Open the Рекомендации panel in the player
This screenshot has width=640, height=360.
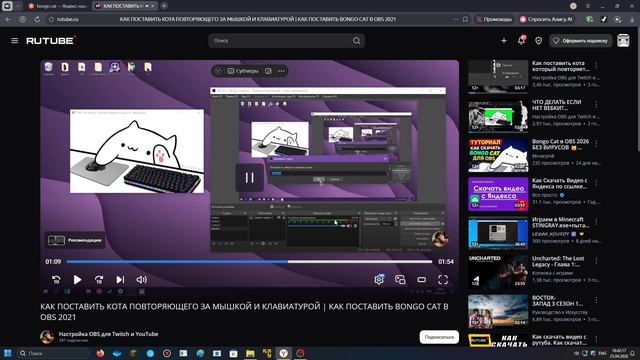pos(75,240)
